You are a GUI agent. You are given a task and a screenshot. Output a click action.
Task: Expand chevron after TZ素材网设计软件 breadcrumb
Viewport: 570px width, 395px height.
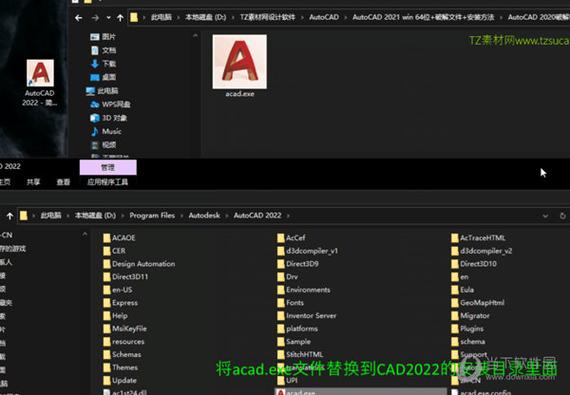(x=302, y=17)
